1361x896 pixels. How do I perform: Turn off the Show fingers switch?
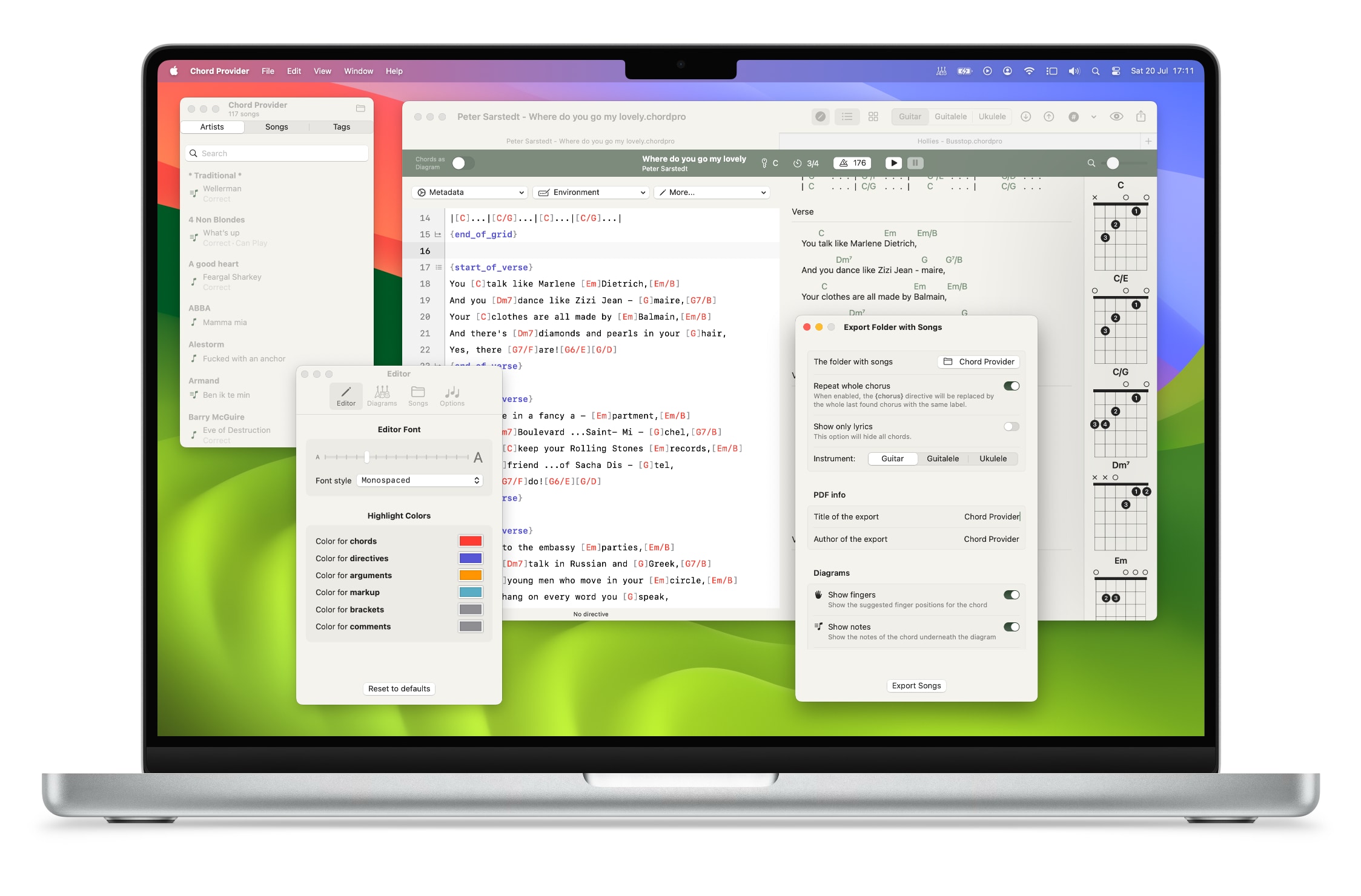[x=1012, y=595]
